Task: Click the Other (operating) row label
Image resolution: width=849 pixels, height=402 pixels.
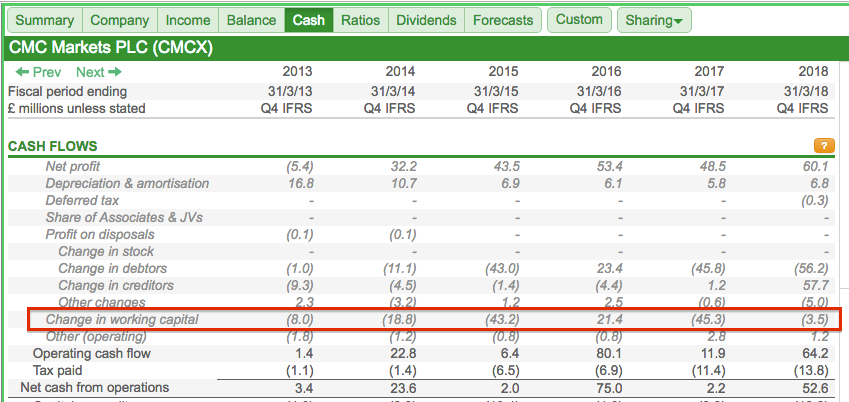Action: 96,336
